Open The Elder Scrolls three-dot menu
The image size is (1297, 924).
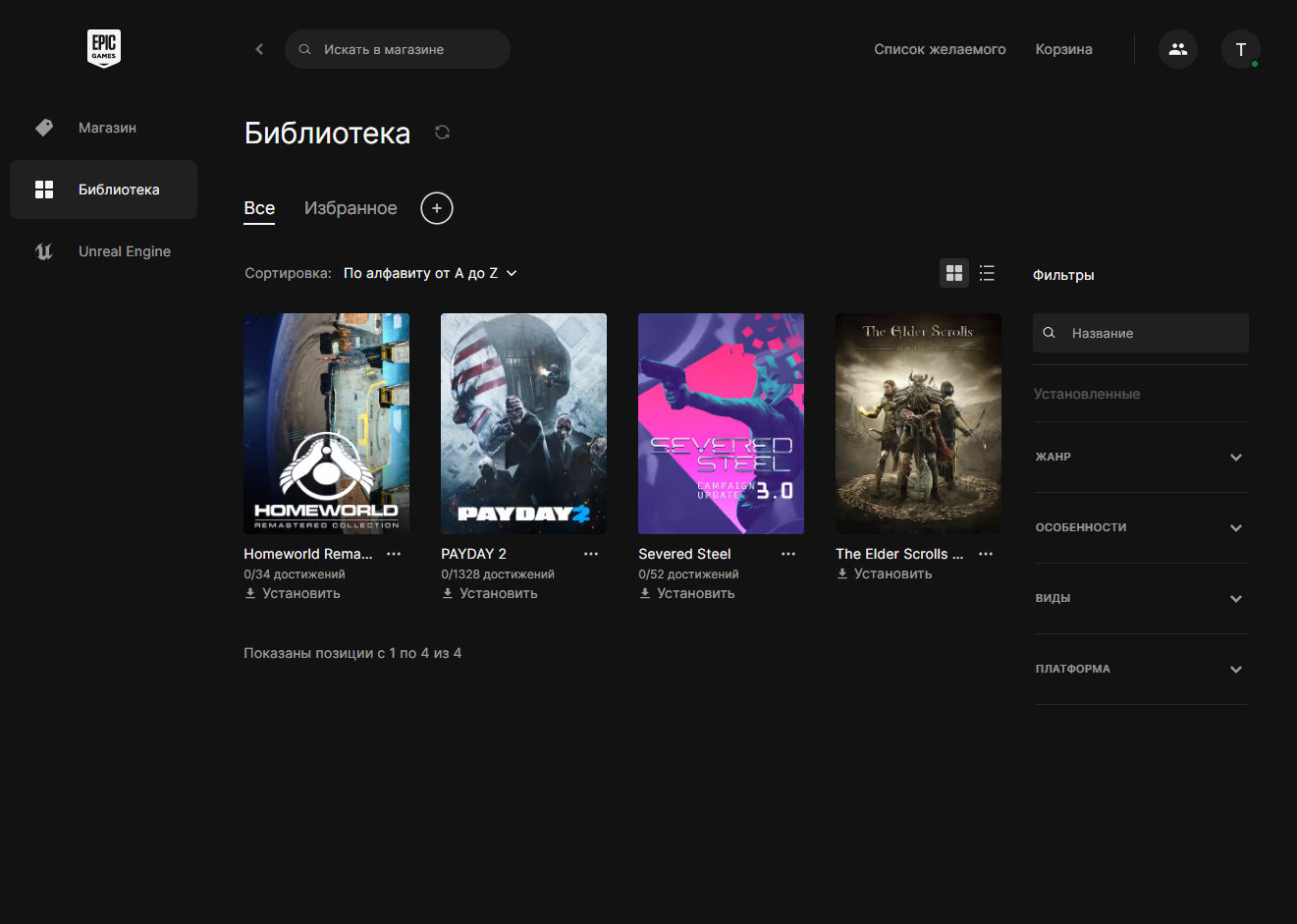click(x=986, y=554)
